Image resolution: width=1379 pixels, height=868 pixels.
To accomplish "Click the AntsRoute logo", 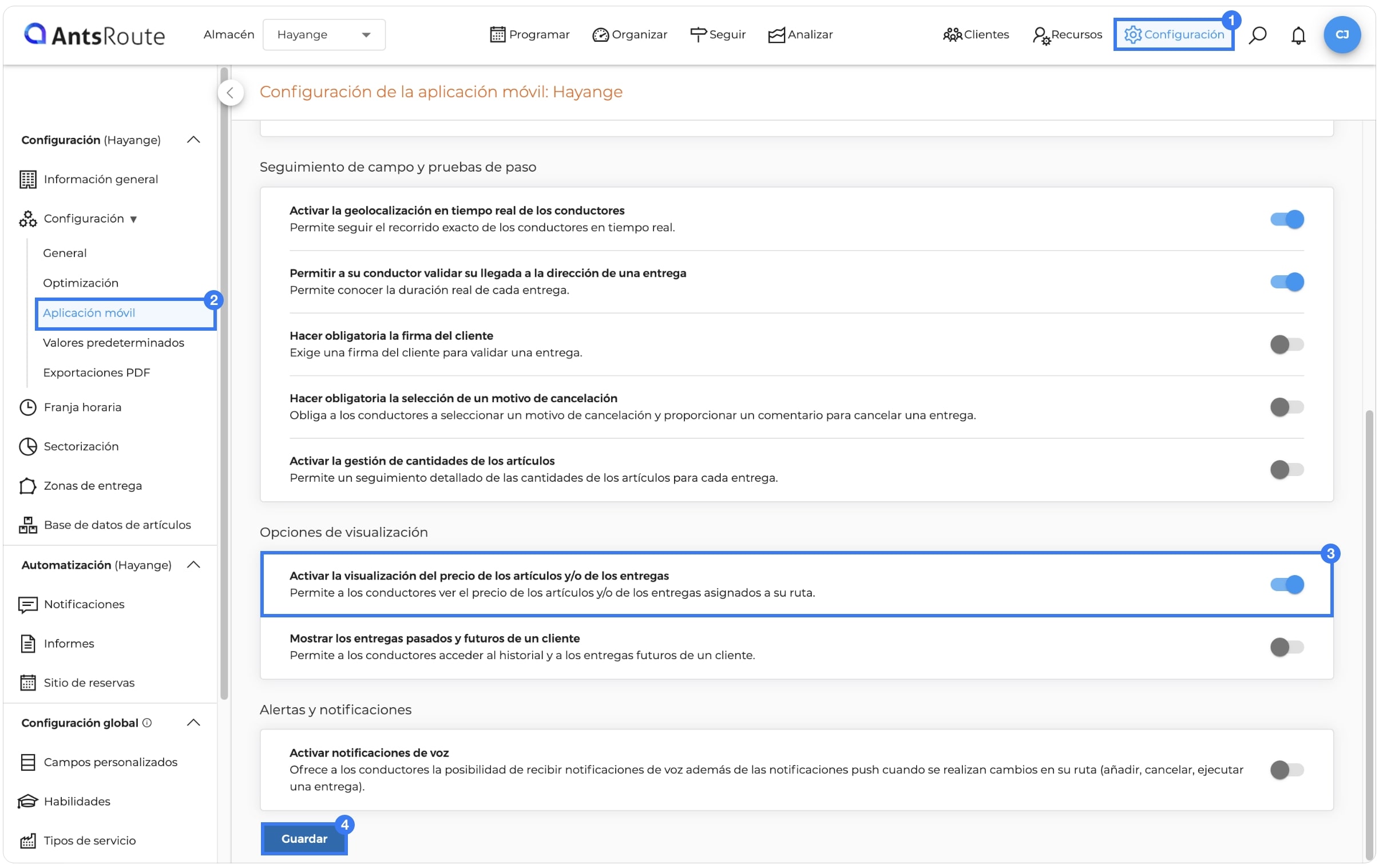I will click(94, 35).
